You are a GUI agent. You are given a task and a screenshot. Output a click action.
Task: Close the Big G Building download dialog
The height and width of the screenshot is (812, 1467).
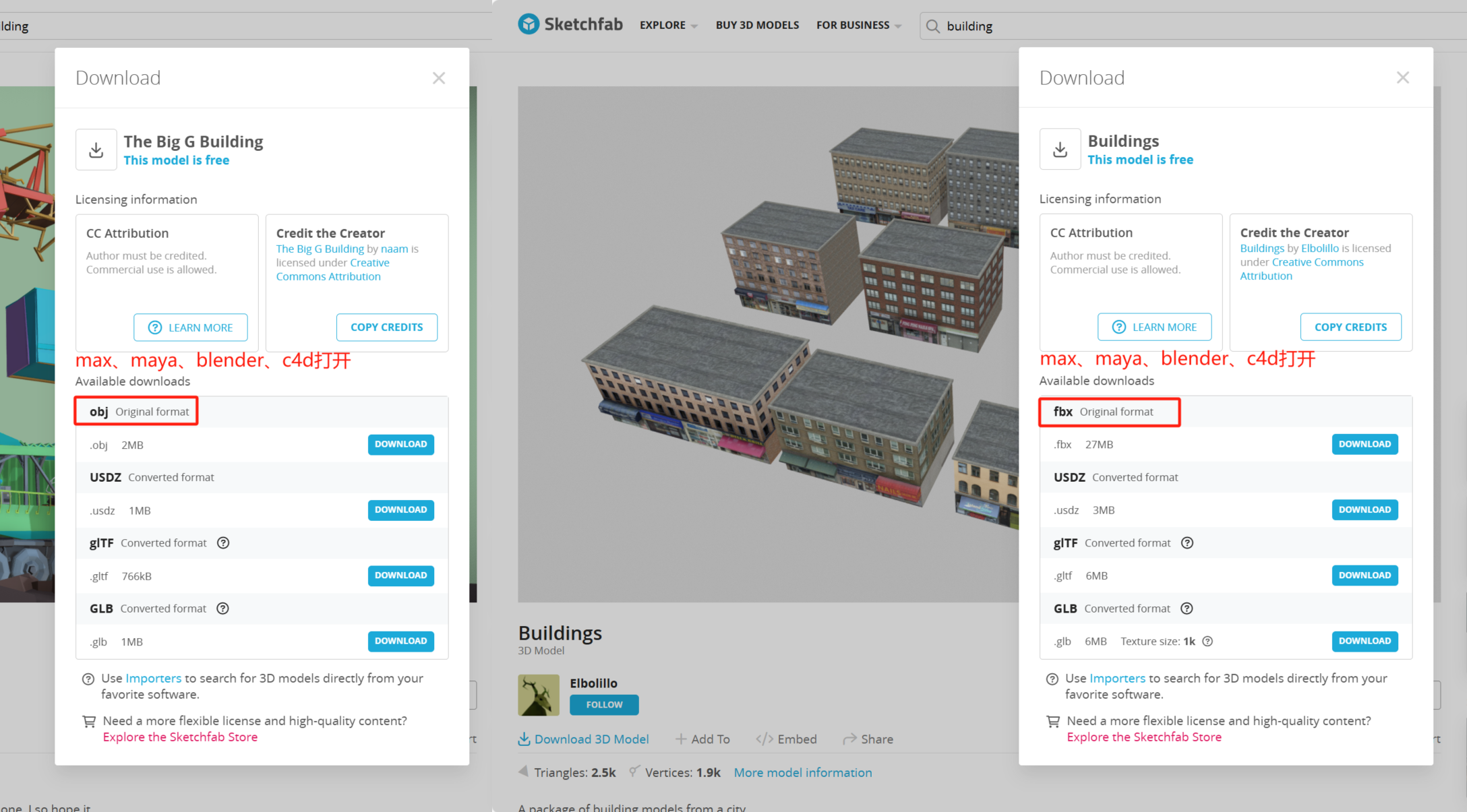coord(439,78)
